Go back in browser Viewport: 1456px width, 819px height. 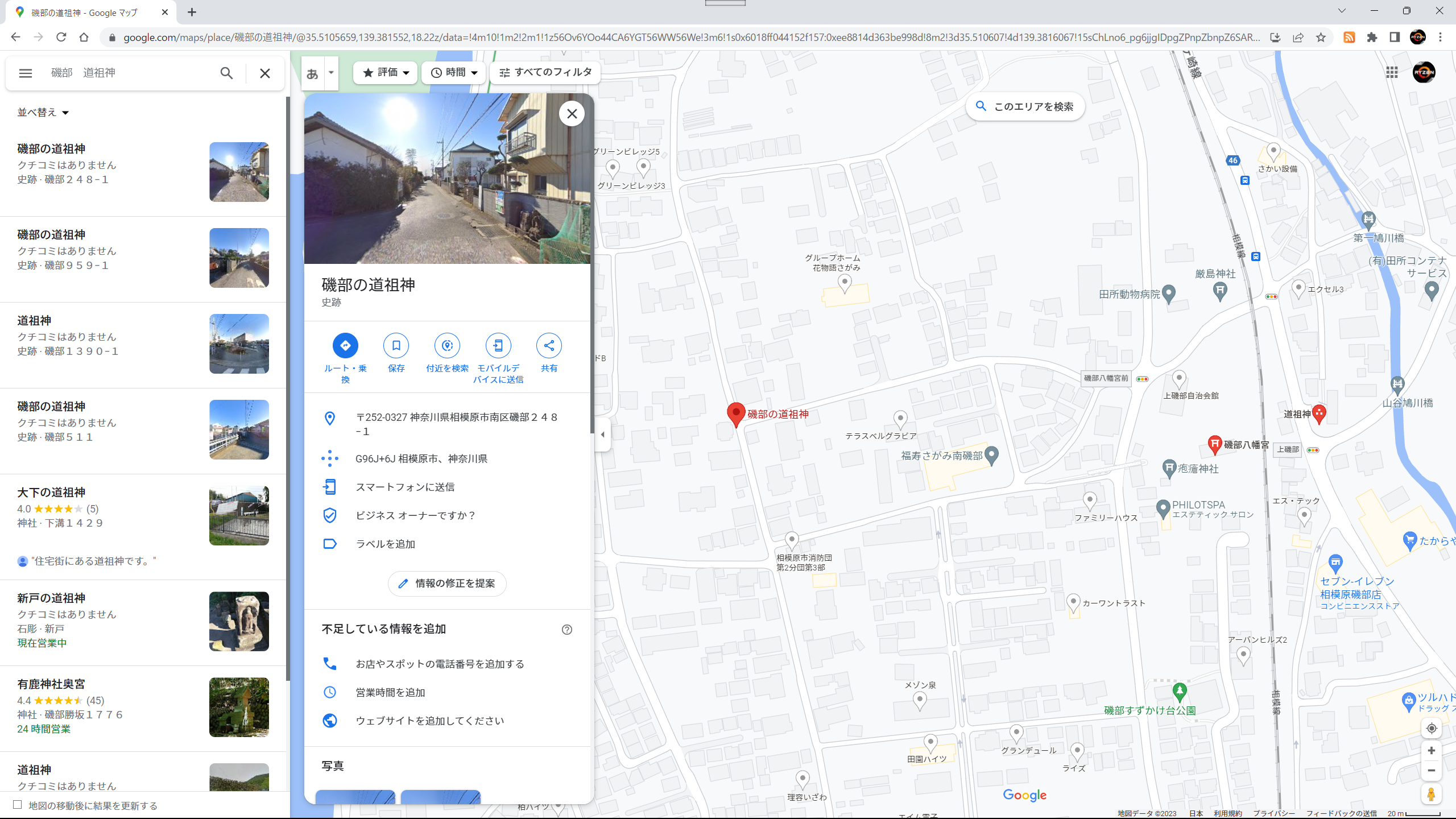click(x=15, y=38)
